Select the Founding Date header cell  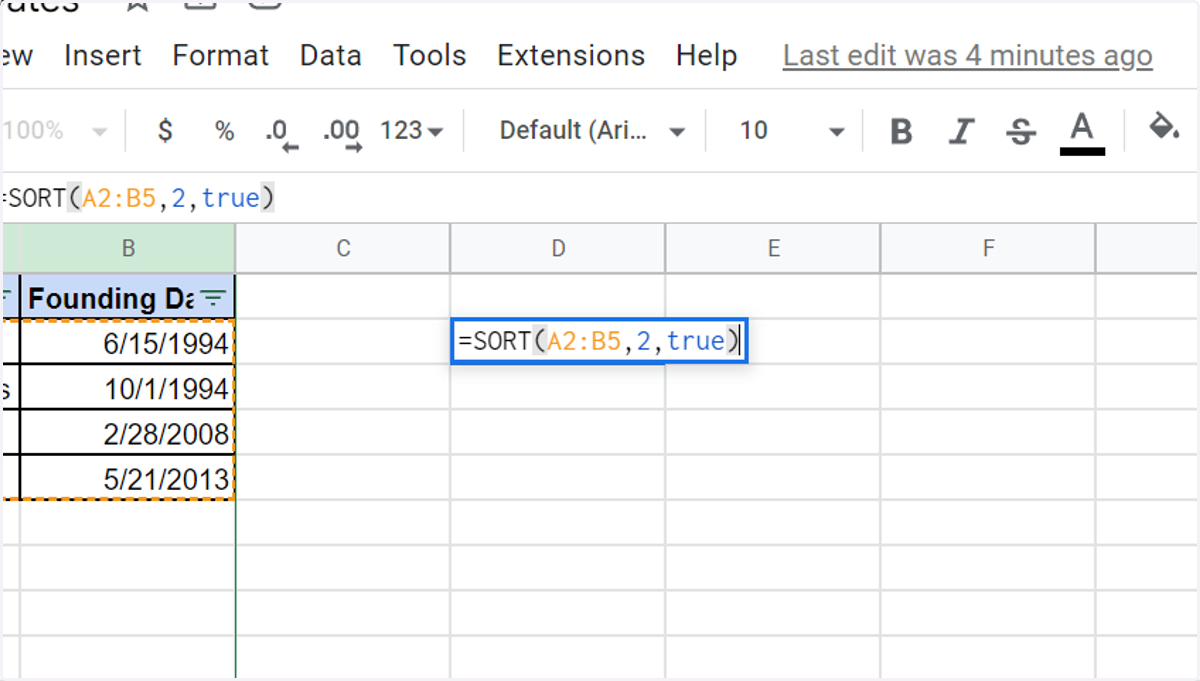click(x=128, y=297)
